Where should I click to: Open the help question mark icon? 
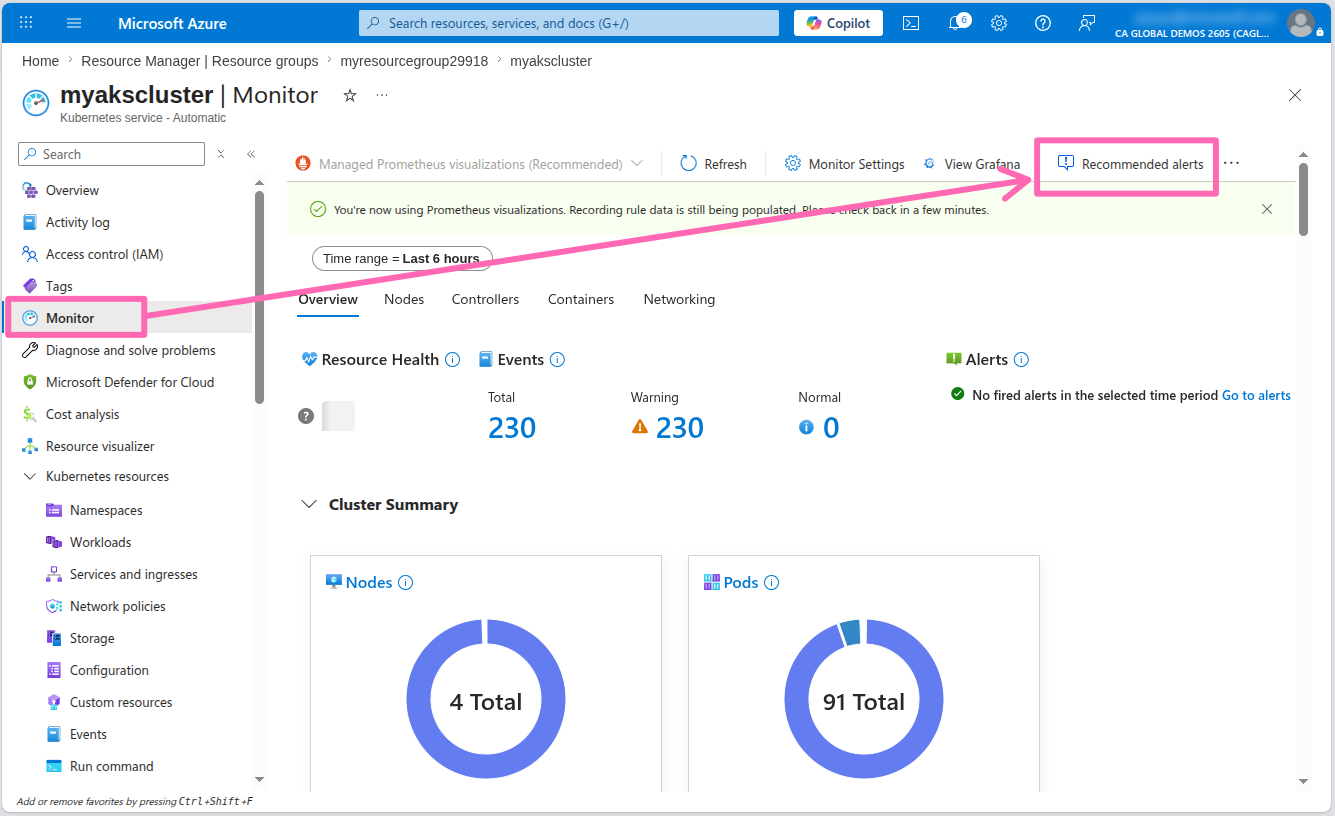[x=1043, y=23]
